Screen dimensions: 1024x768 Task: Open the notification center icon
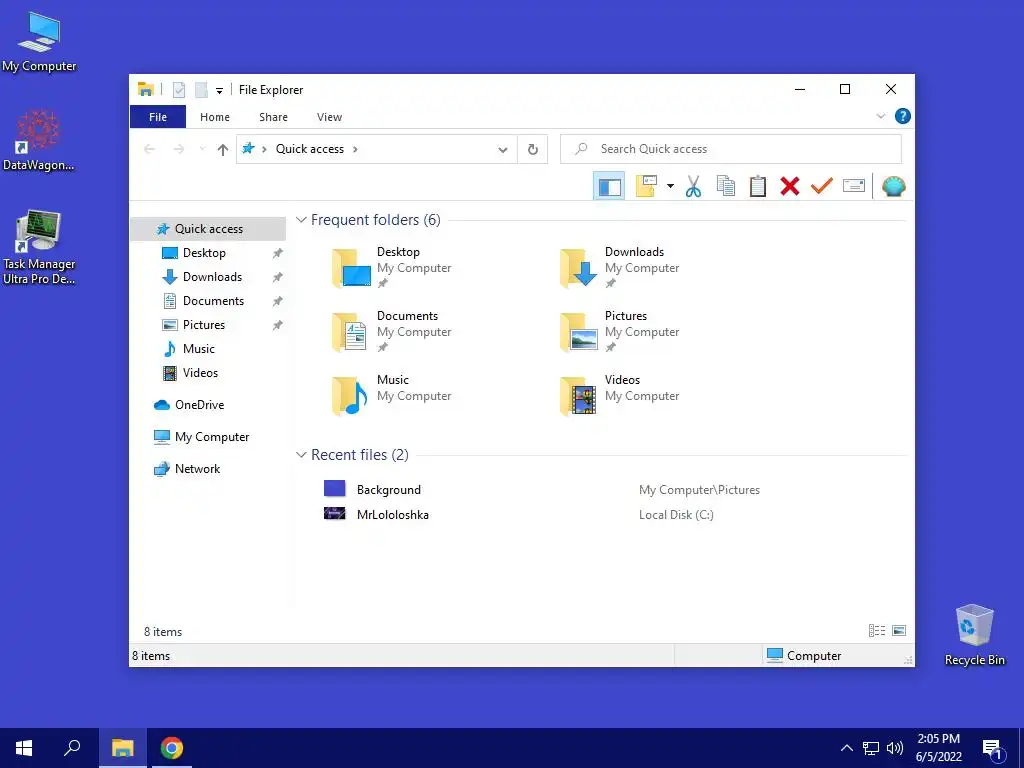(992, 749)
